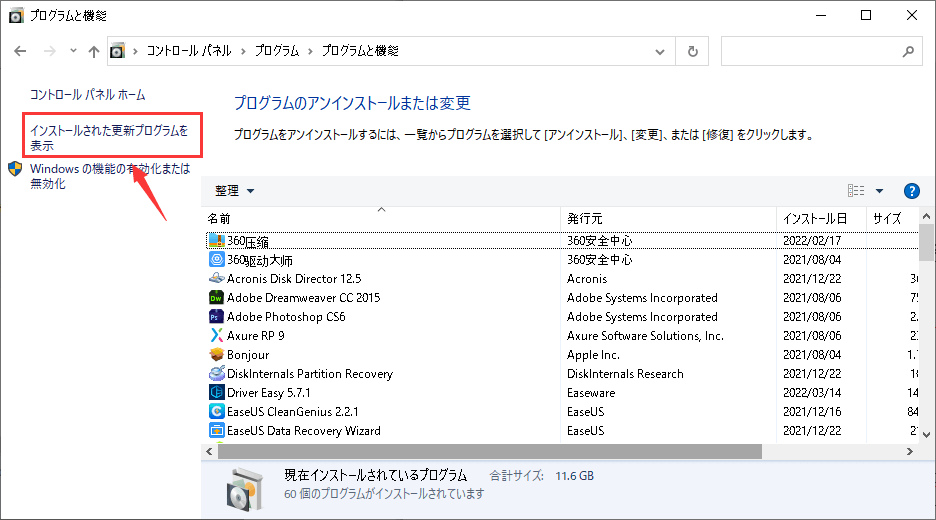This screenshot has width=936, height=520.
Task: Sort by サイズ column header
Action: [x=892, y=219]
